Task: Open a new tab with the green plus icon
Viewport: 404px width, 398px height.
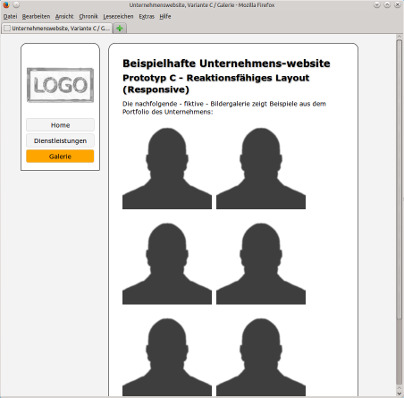Action: tap(119, 28)
